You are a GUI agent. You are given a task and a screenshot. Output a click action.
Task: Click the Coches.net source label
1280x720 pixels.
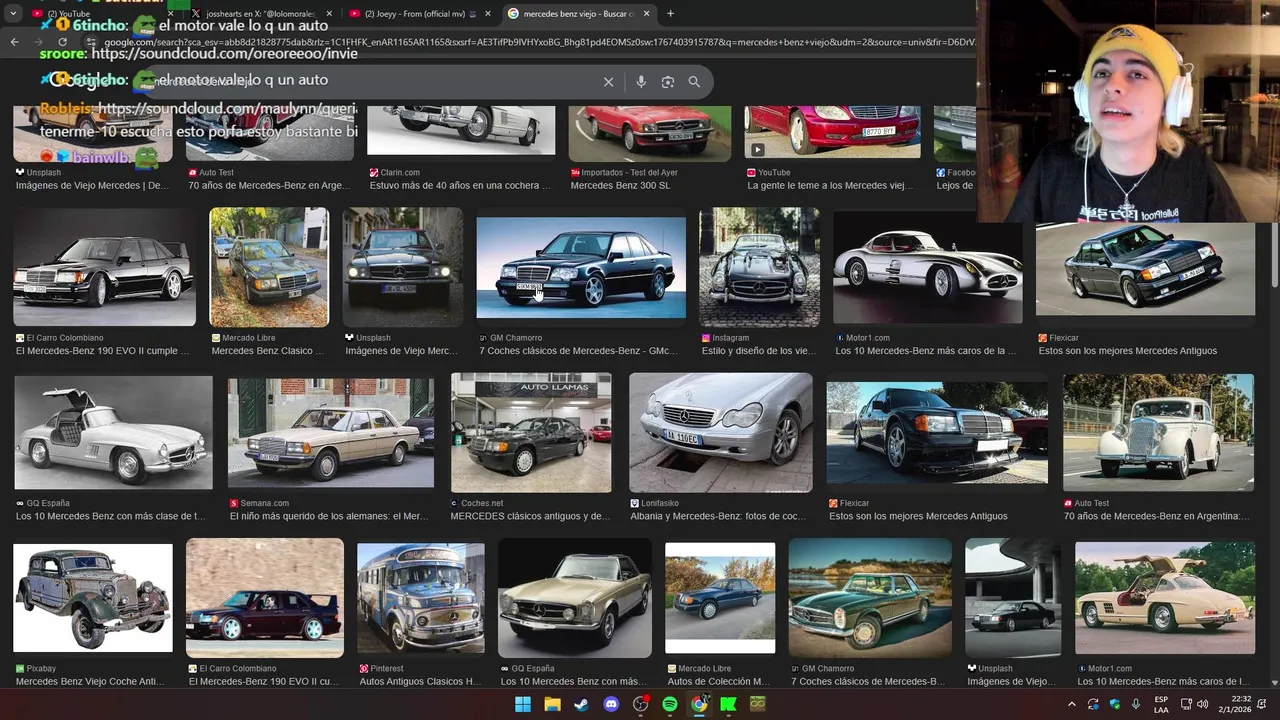[482, 503]
